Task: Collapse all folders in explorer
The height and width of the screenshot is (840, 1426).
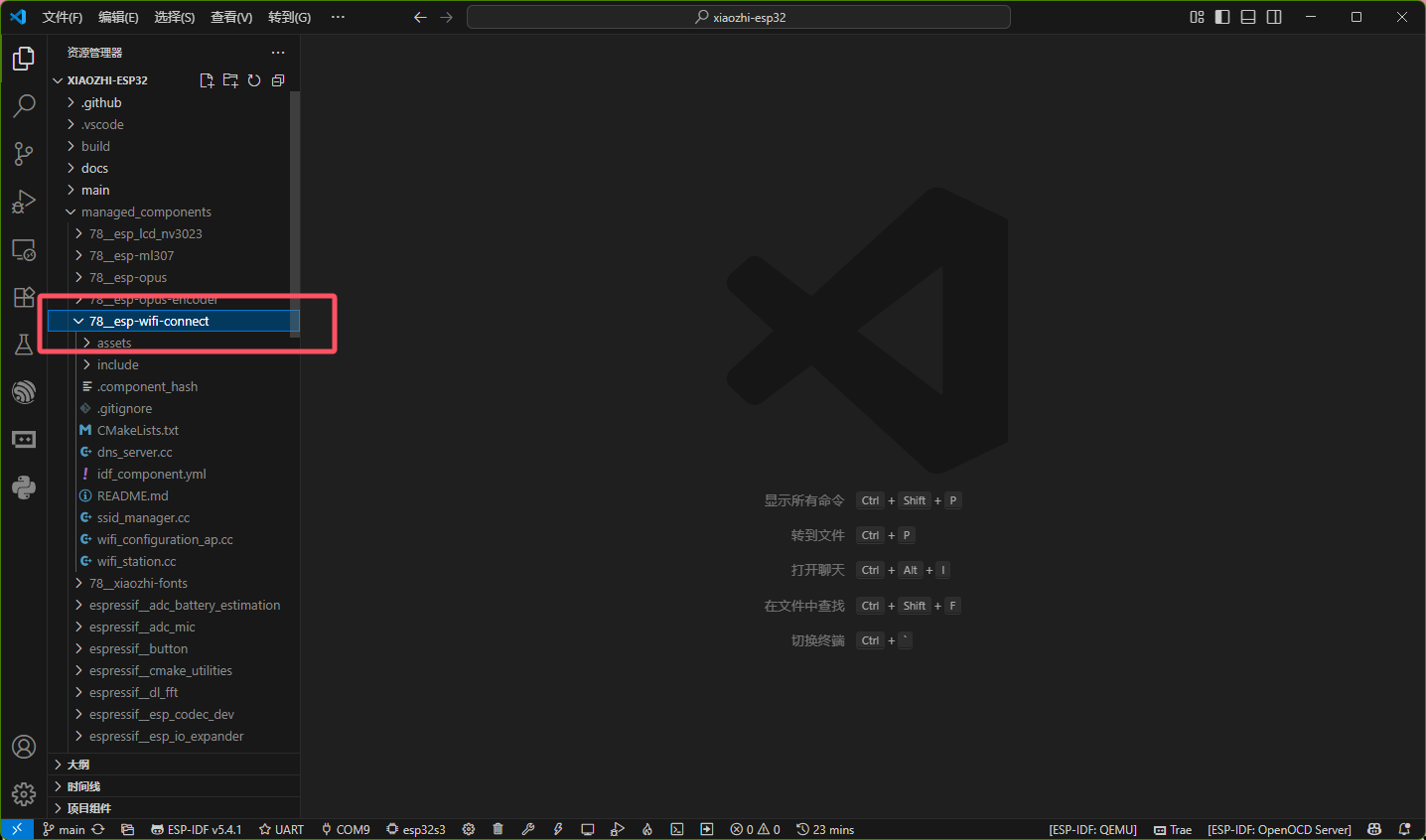Action: [x=278, y=80]
